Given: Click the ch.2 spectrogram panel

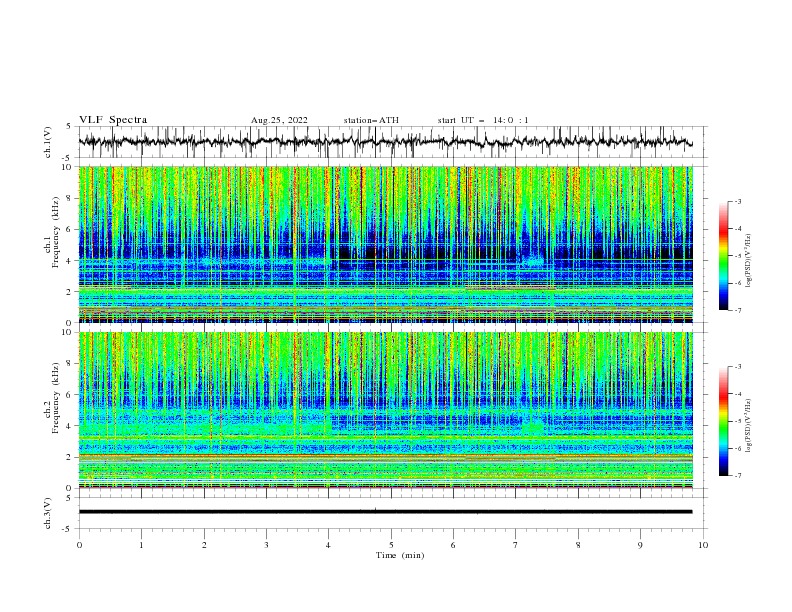Looking at the screenshot, I should pos(385,410).
